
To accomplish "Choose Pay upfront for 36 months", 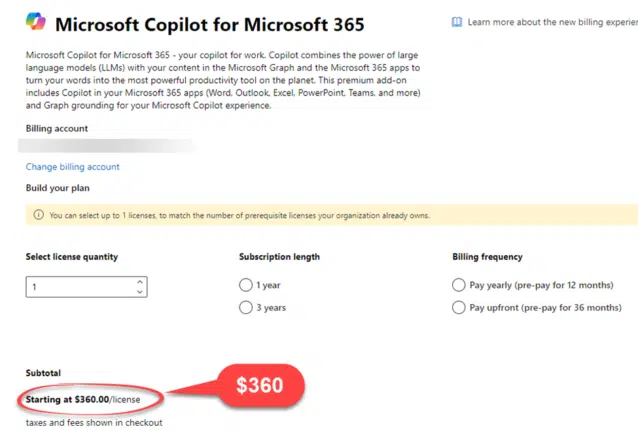I will point(459,307).
